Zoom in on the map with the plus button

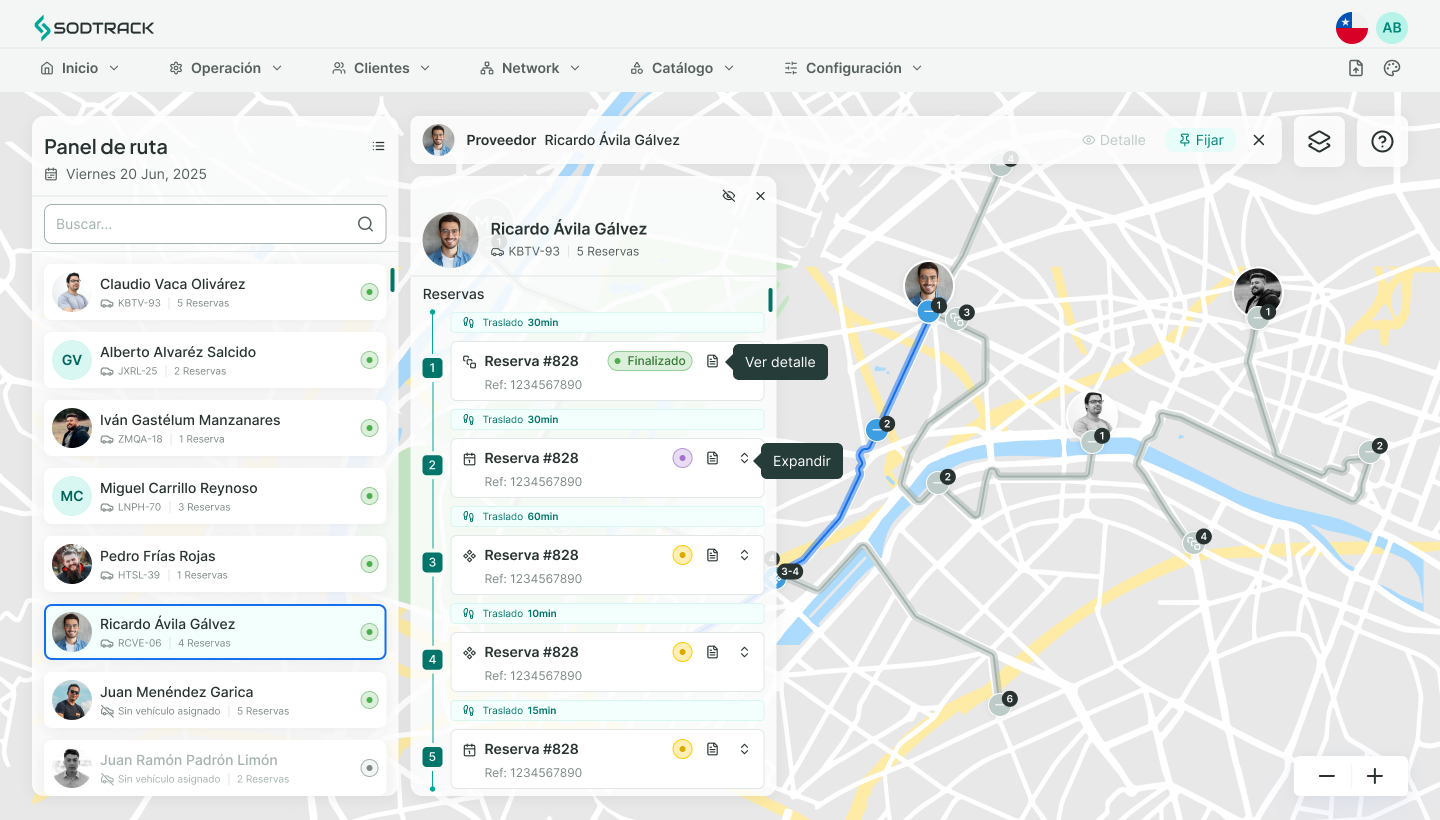(x=1375, y=776)
